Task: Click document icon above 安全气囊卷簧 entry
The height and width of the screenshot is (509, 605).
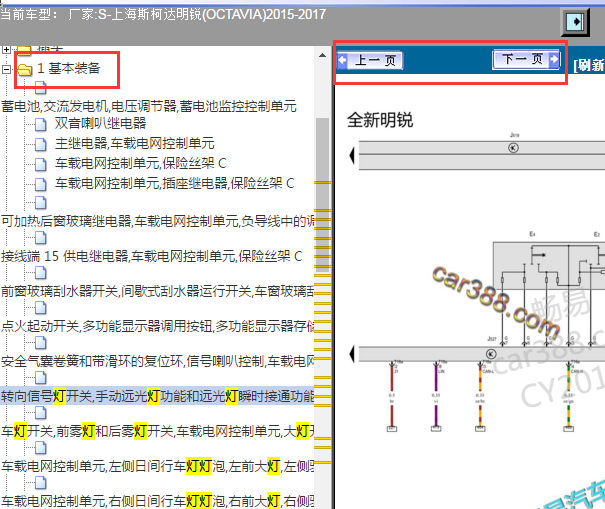Action: (x=41, y=343)
